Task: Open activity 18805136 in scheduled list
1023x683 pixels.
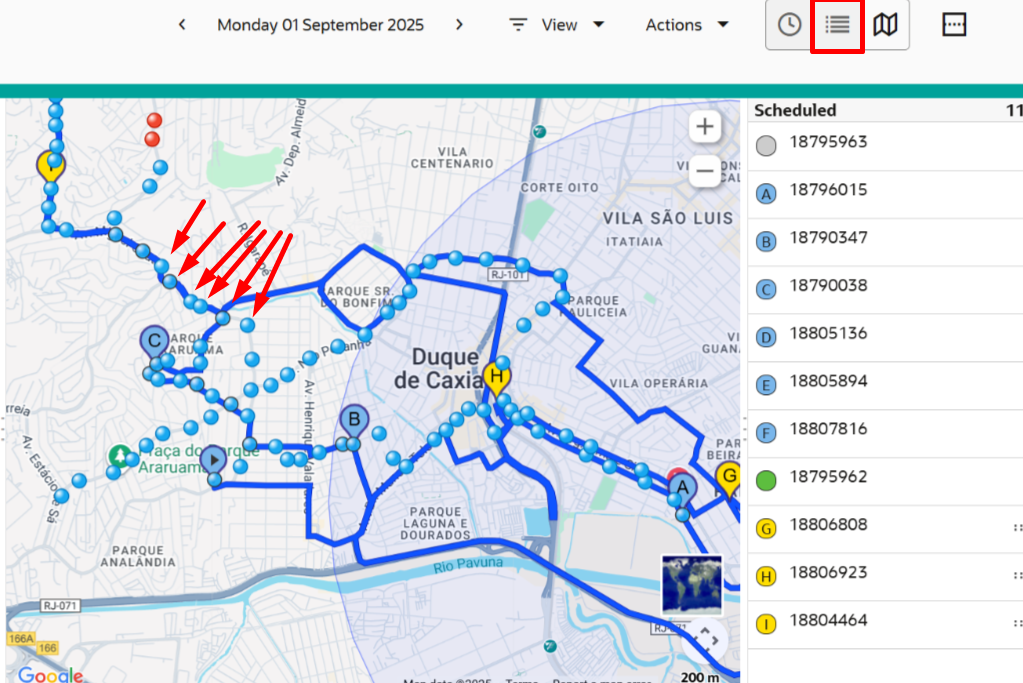Action: click(885, 338)
